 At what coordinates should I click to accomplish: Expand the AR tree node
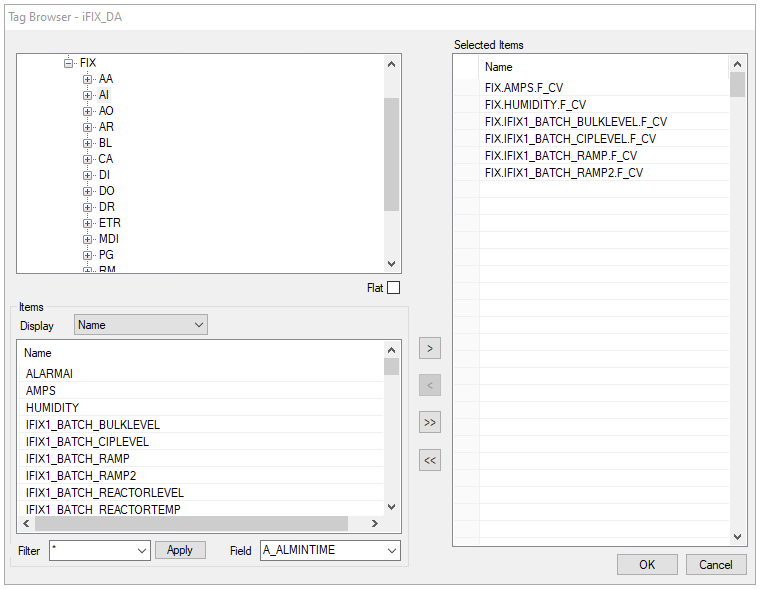pos(87,127)
